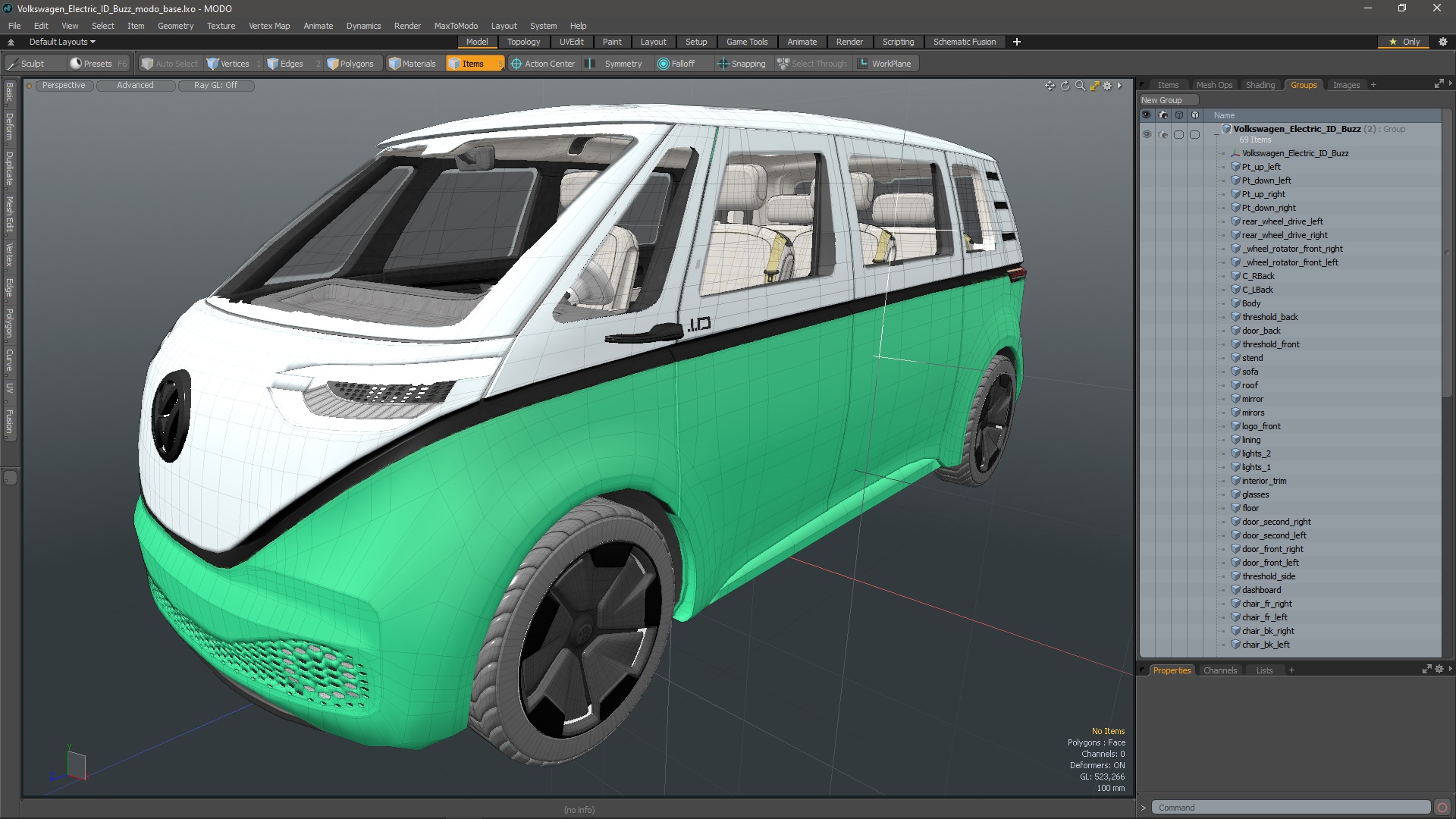Click the viewport move/pan icon
This screenshot has width=1456, height=819.
pos(1050,86)
